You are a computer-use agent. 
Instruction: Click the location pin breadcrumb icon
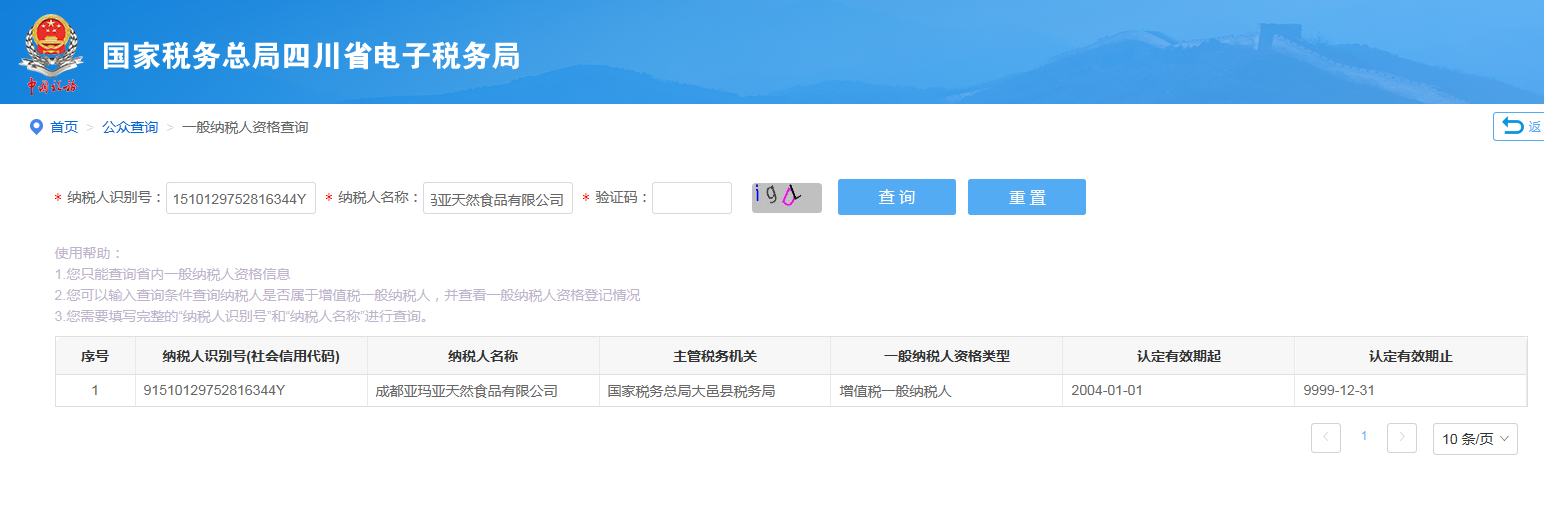coord(36,127)
